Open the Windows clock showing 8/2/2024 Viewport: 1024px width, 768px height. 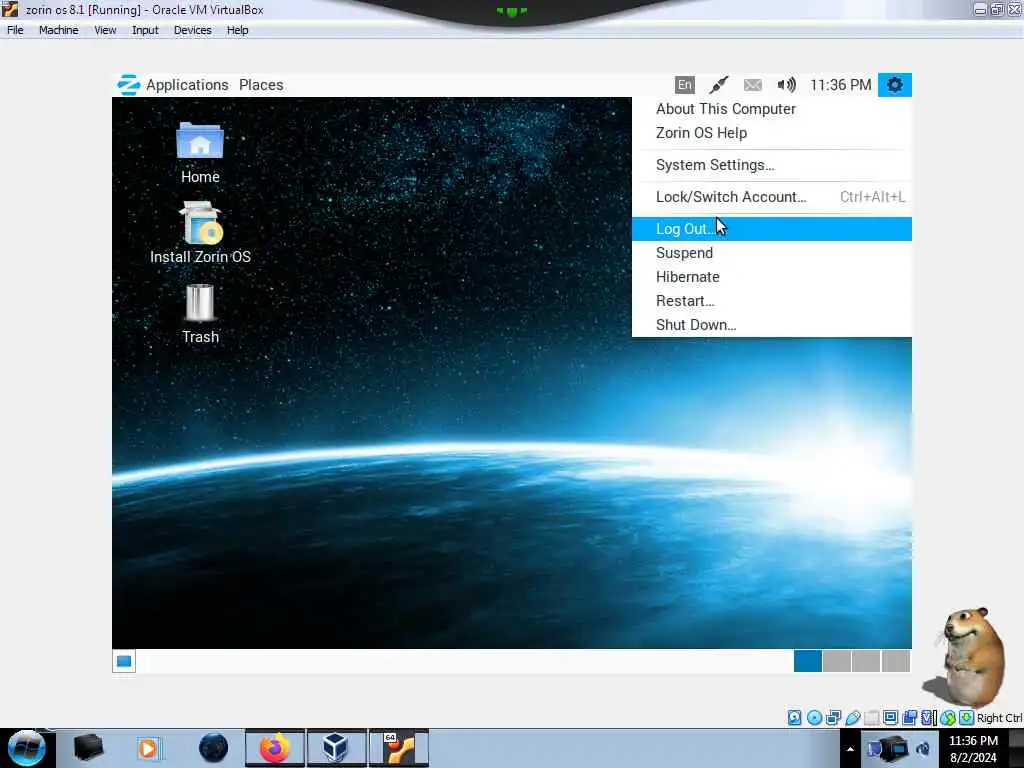tap(973, 748)
